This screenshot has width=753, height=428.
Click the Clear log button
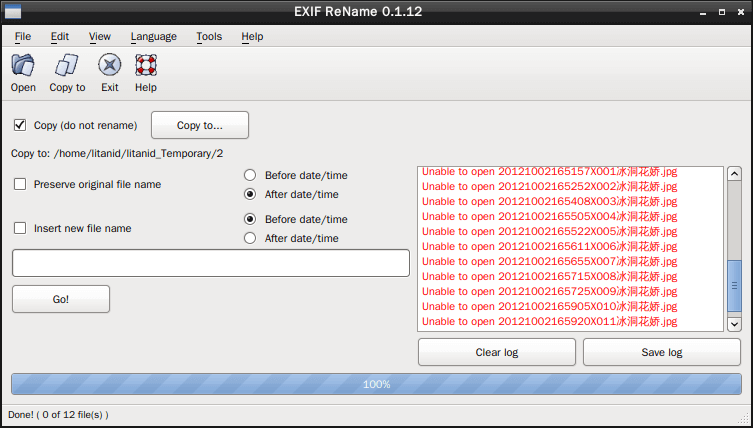(497, 352)
